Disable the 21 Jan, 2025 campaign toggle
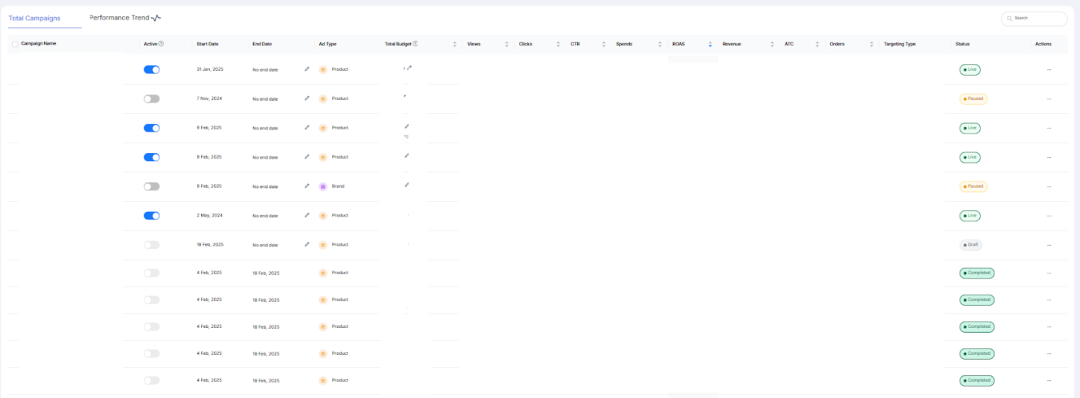Image resolution: width=1080 pixels, height=398 pixels. (x=152, y=70)
